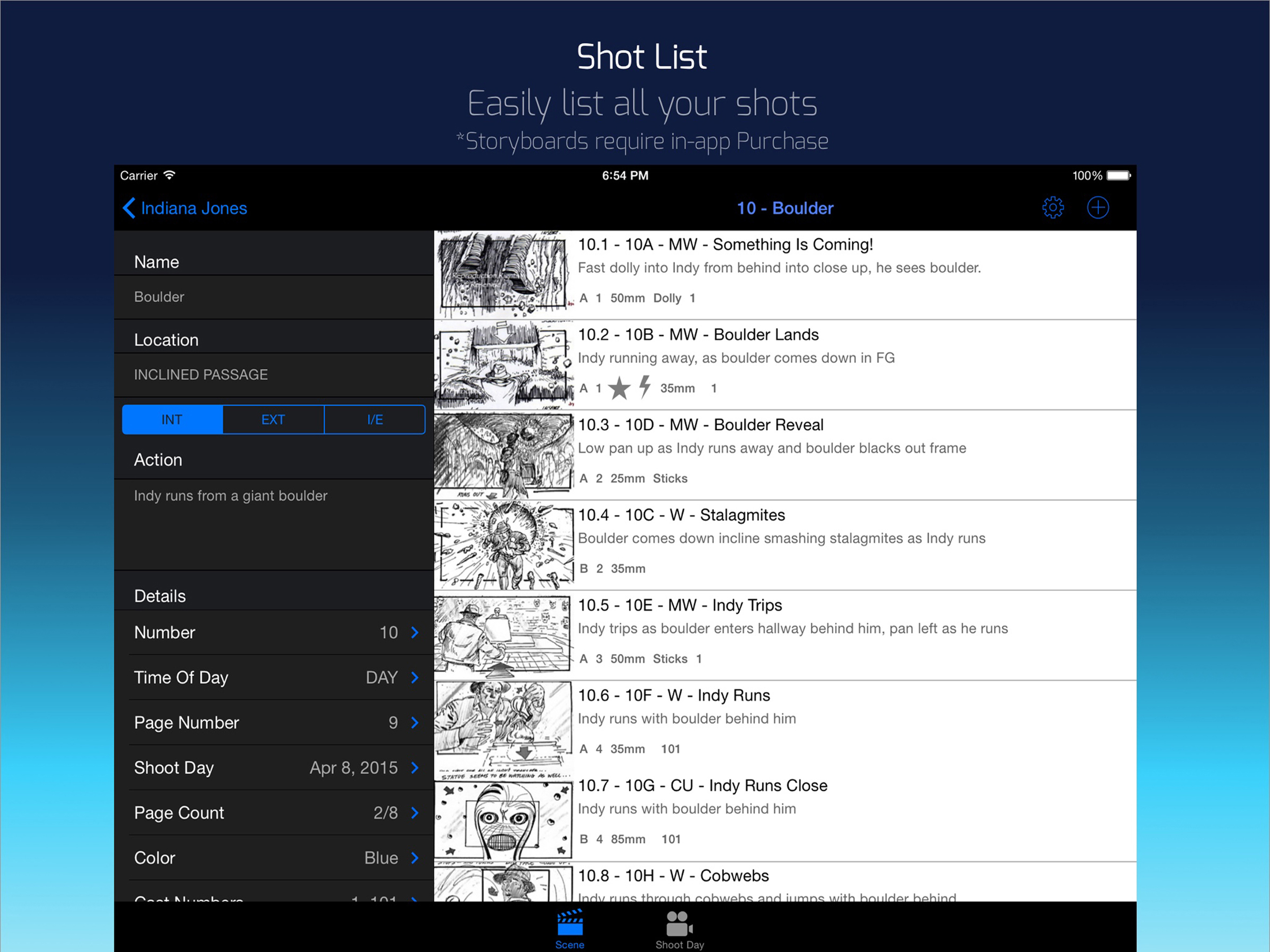Click the back chevron to Indiana Jones
Image resolution: width=1270 pixels, height=952 pixels.
coord(129,208)
